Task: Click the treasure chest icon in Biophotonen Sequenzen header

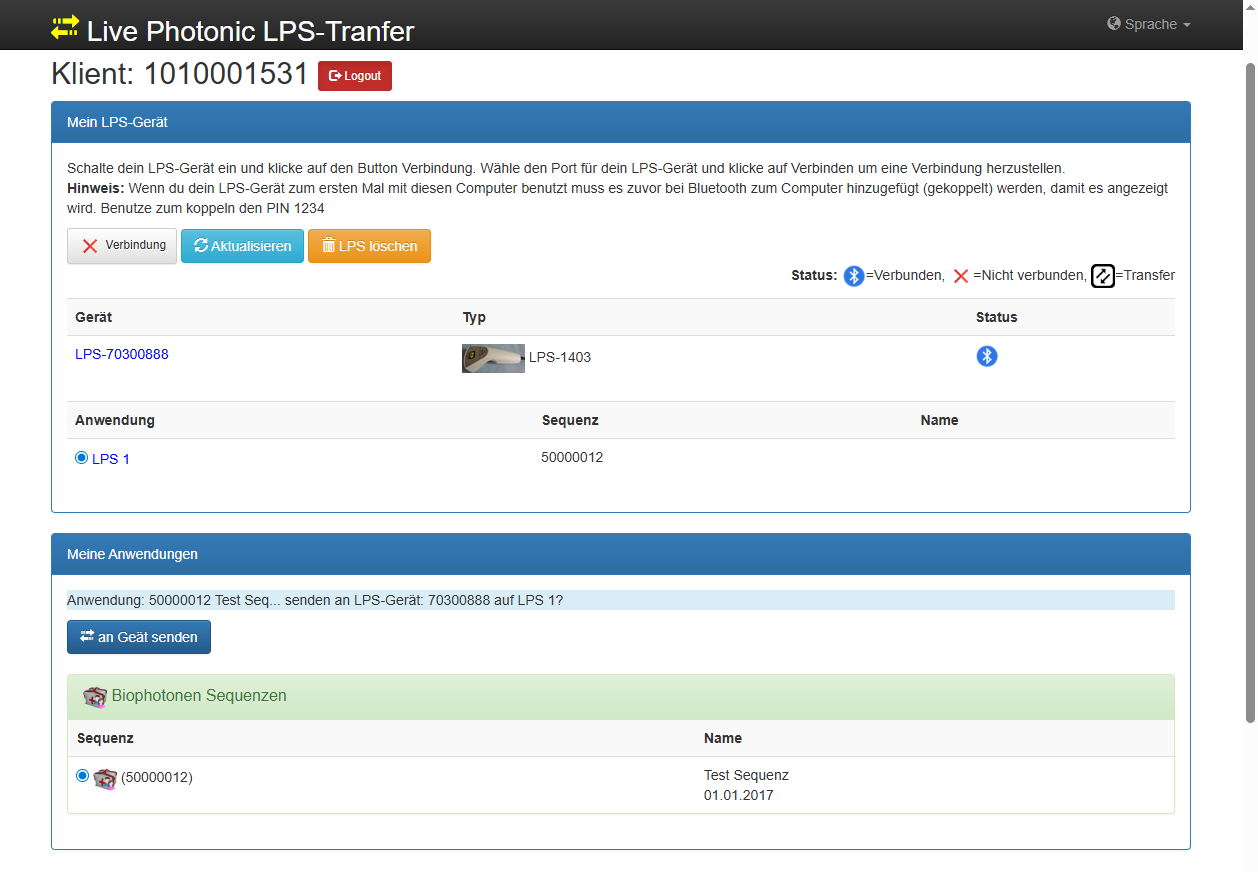Action: [95, 697]
